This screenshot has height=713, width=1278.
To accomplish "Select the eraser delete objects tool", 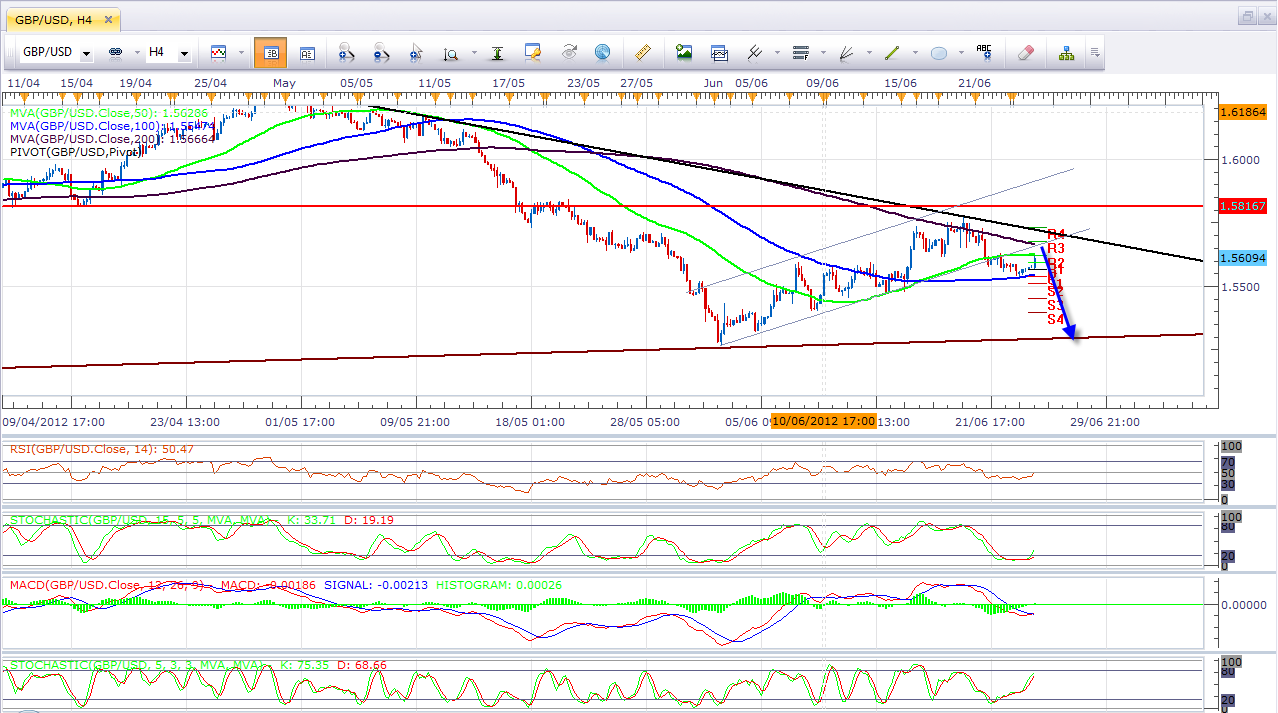I will (x=1025, y=52).
